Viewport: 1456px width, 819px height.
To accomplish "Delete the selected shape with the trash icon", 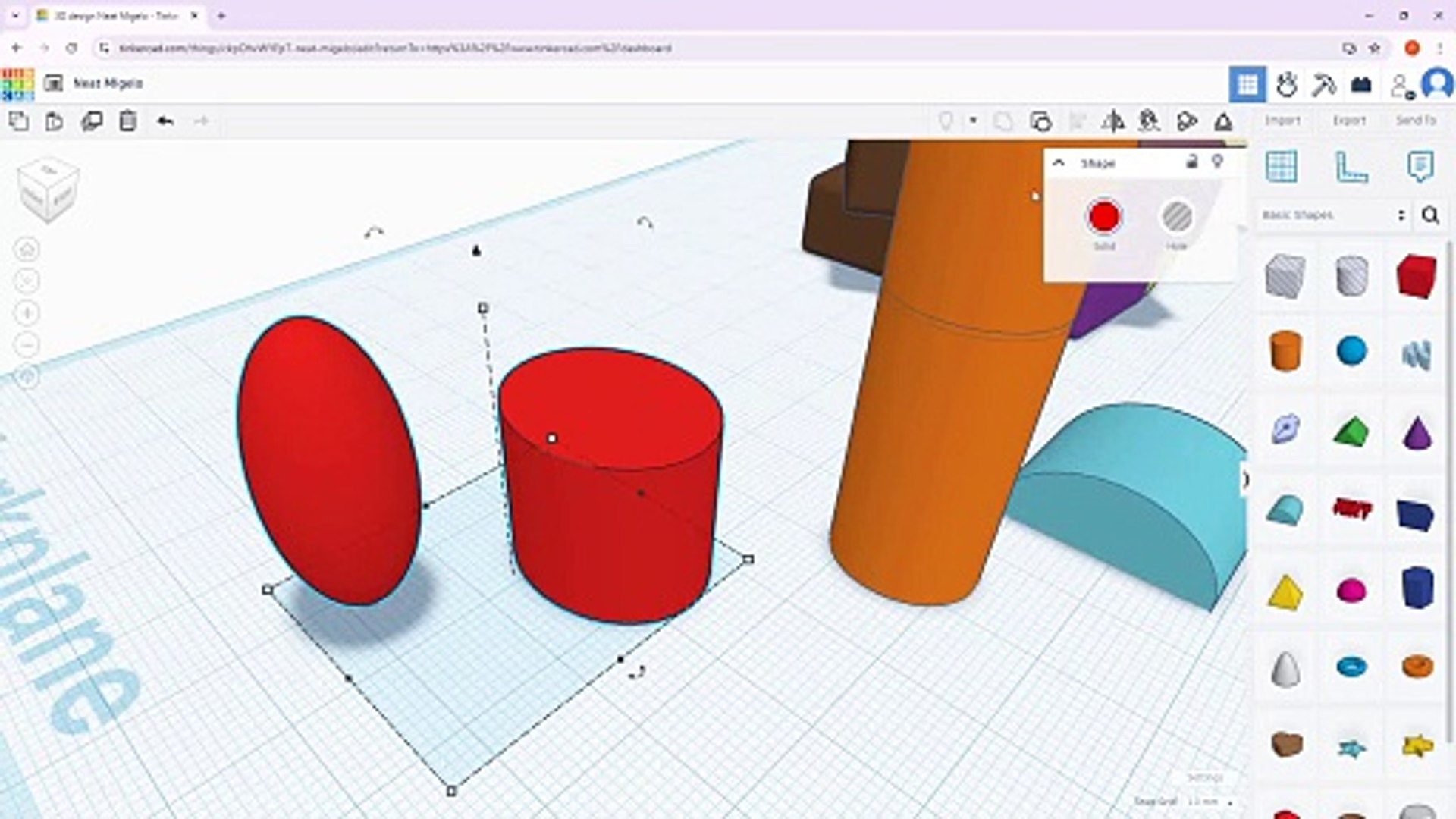I will click(x=128, y=121).
